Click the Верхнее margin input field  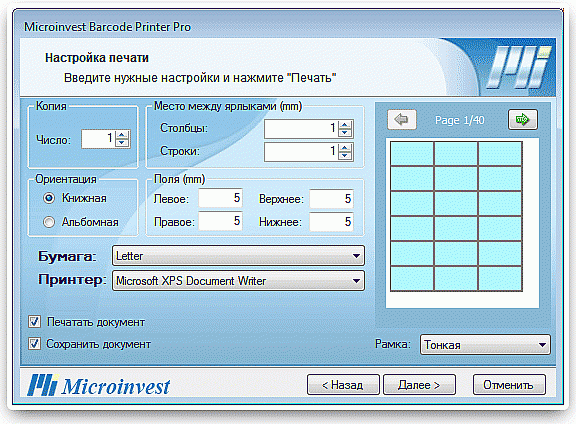coord(331,198)
